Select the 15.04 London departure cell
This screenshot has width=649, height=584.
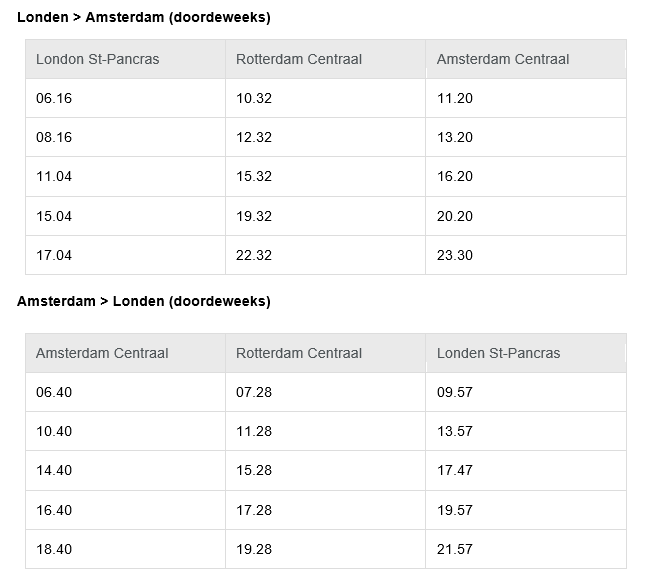pos(125,216)
